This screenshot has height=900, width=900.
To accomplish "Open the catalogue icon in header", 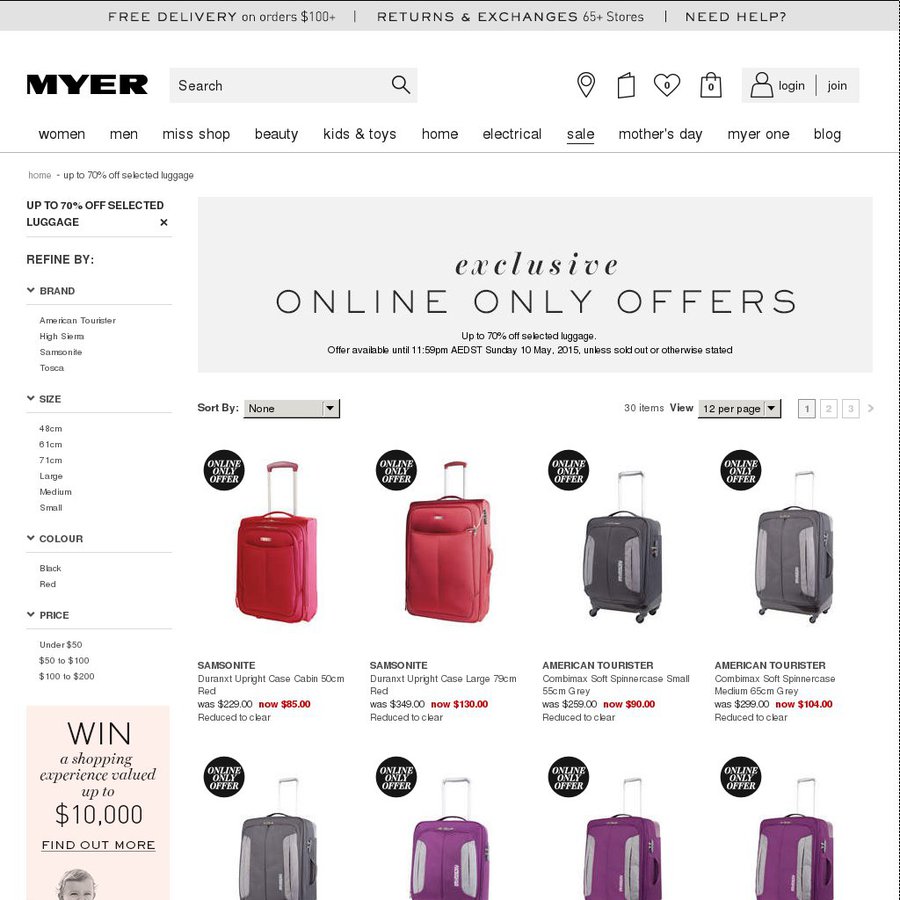I will pos(626,86).
